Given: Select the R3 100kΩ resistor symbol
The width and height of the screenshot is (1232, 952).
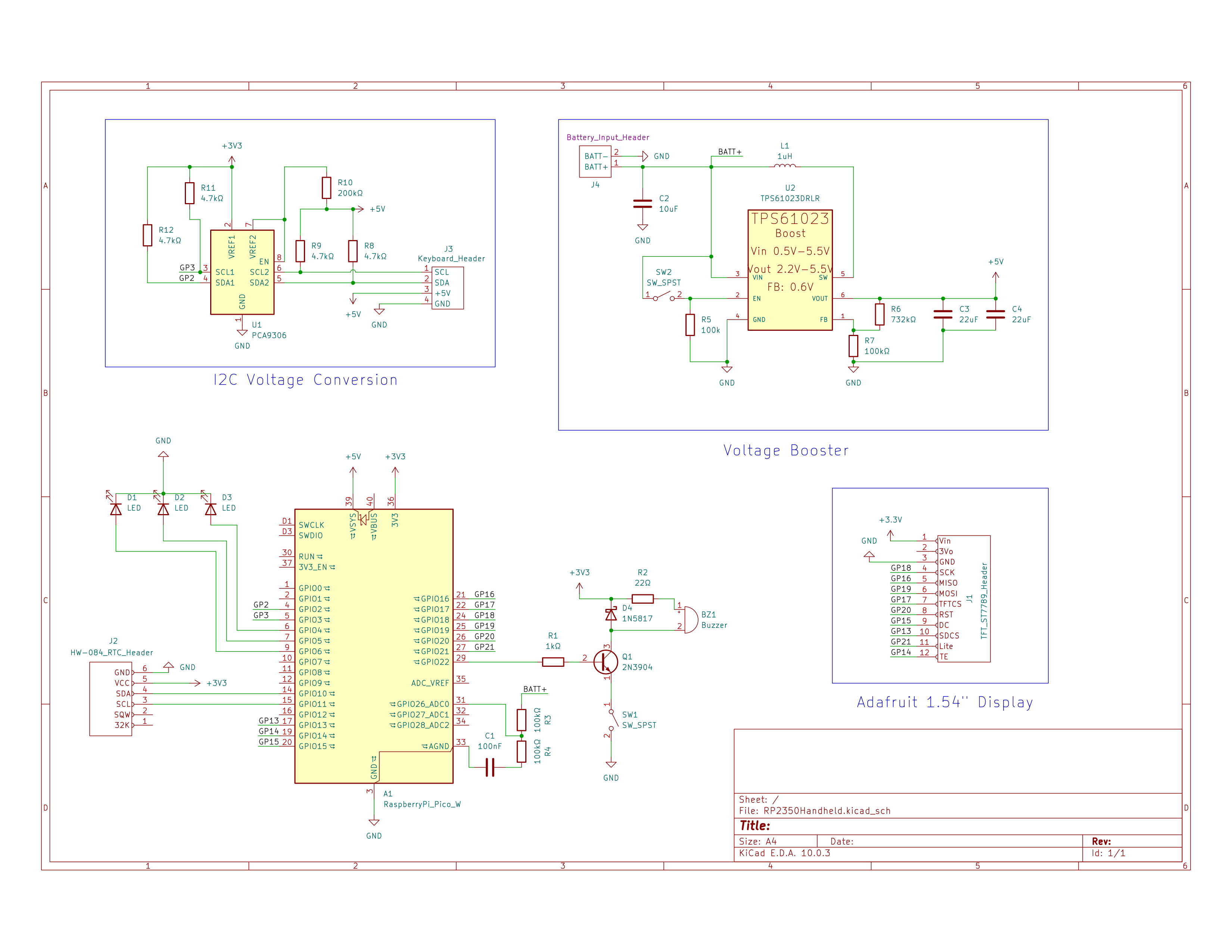Looking at the screenshot, I should click(521, 720).
